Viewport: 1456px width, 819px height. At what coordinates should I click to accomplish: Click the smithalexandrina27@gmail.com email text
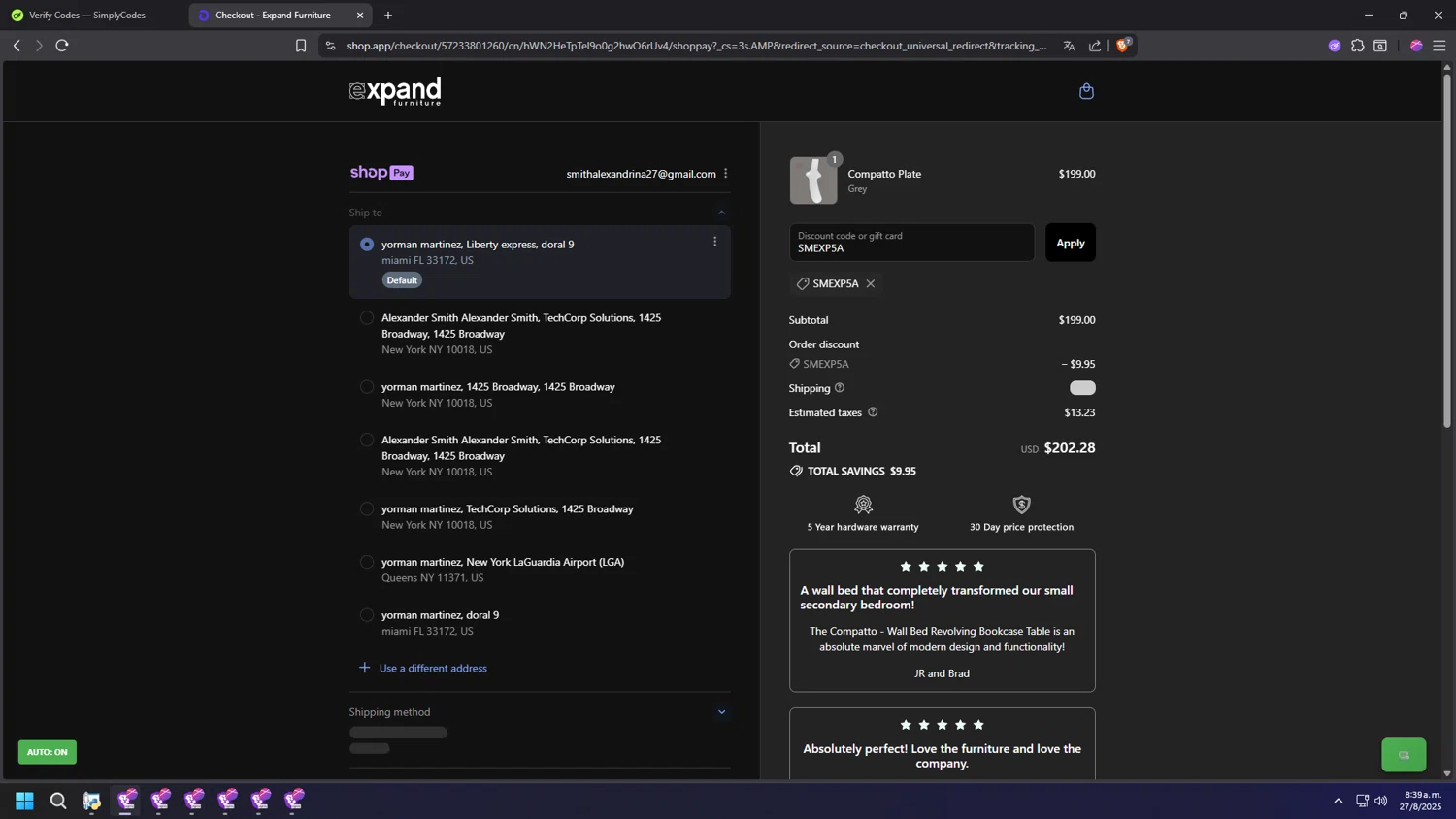pos(641,174)
